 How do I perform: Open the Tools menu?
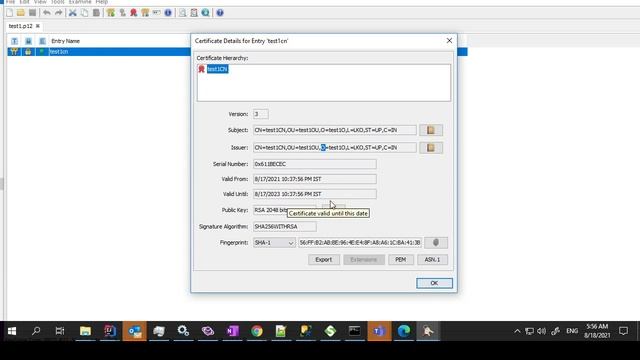click(x=58, y=2)
